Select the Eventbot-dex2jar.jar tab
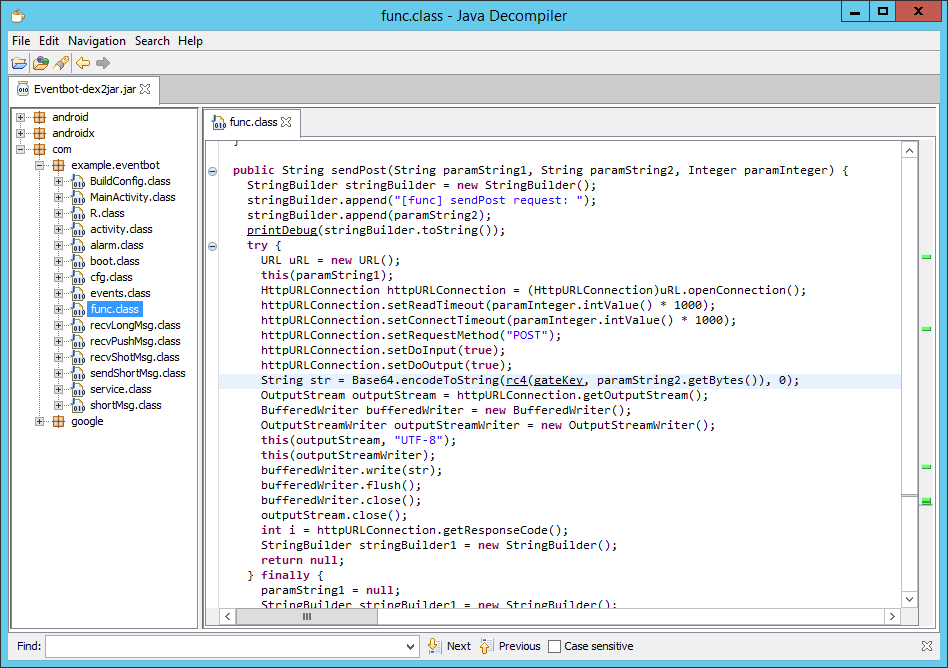This screenshot has width=948, height=668. 85,89
